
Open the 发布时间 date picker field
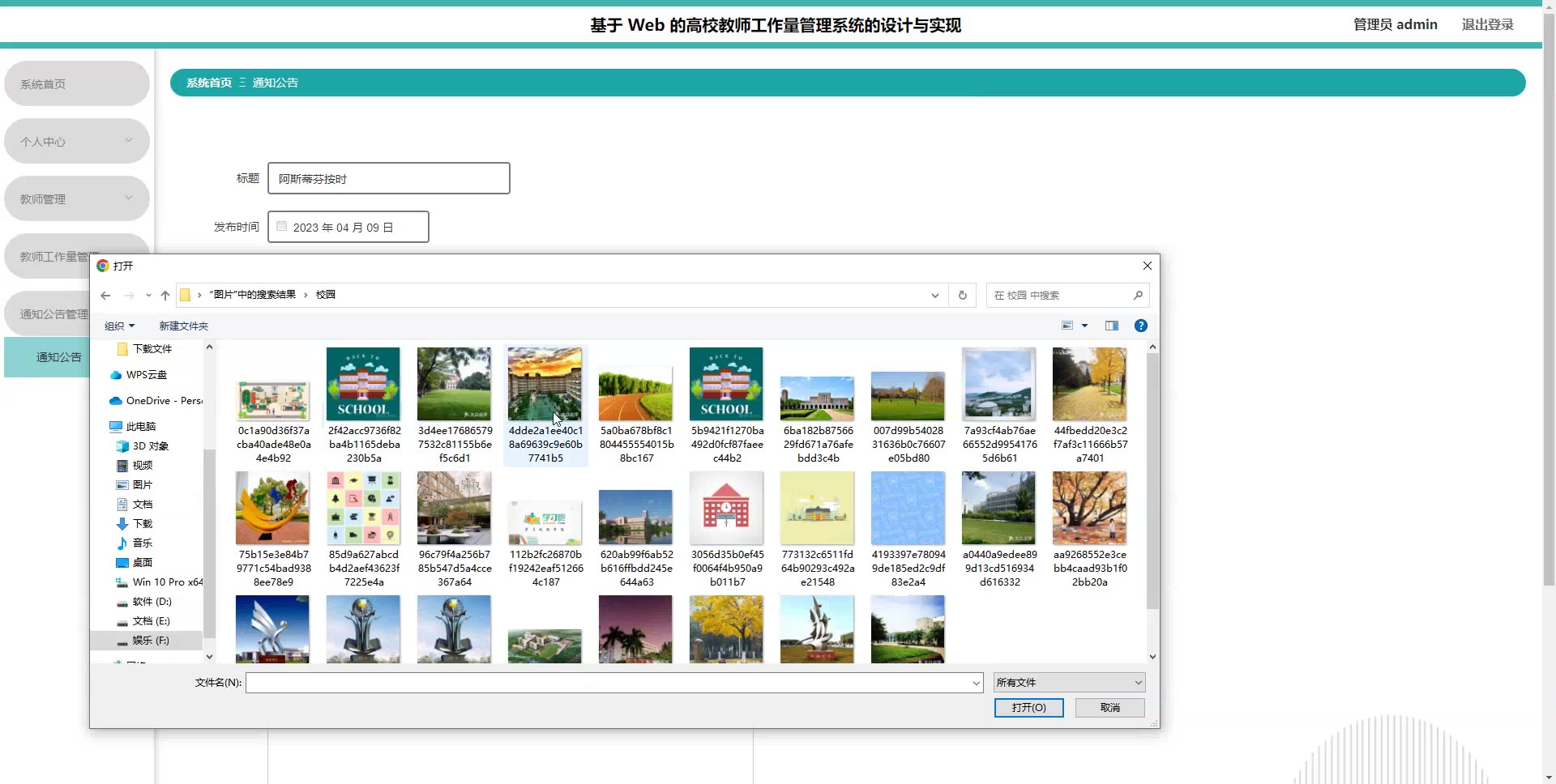coord(348,227)
